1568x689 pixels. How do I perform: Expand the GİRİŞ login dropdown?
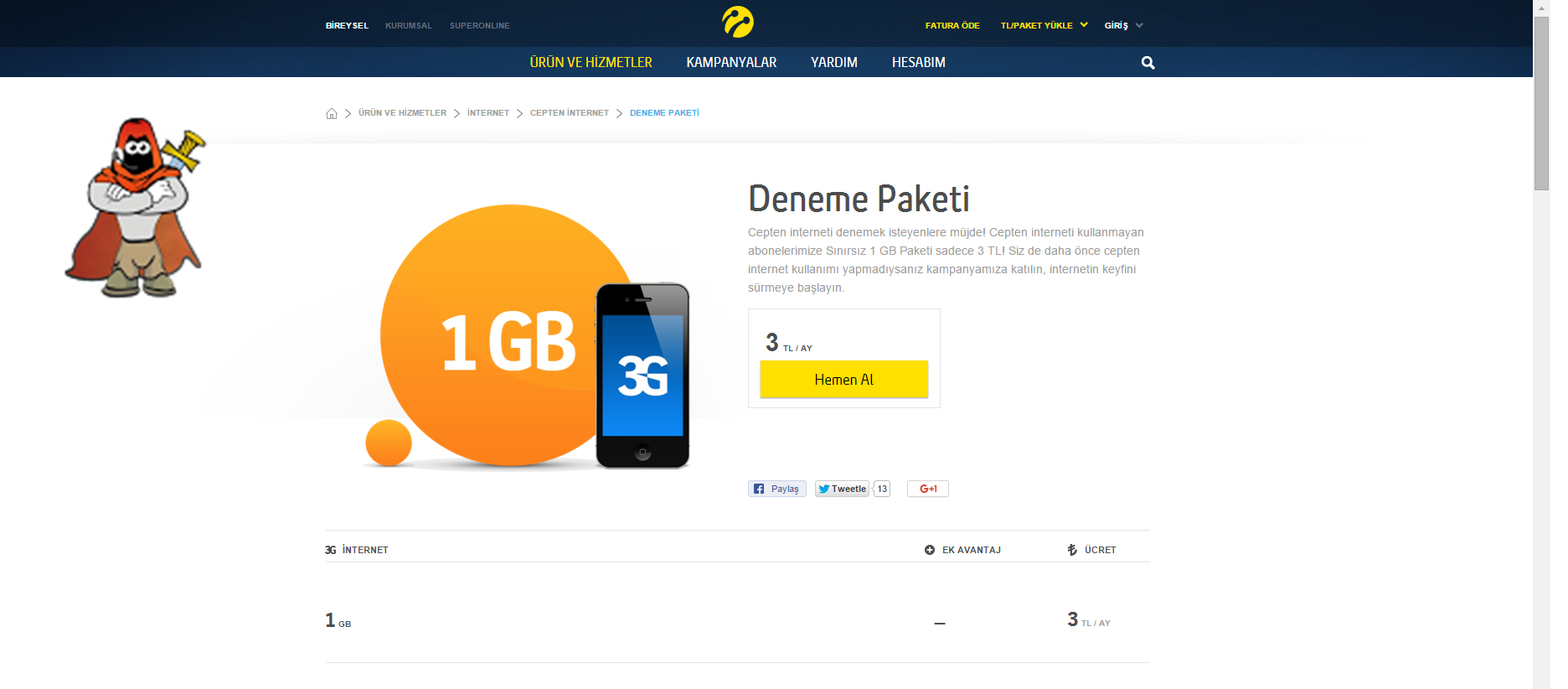click(1123, 25)
